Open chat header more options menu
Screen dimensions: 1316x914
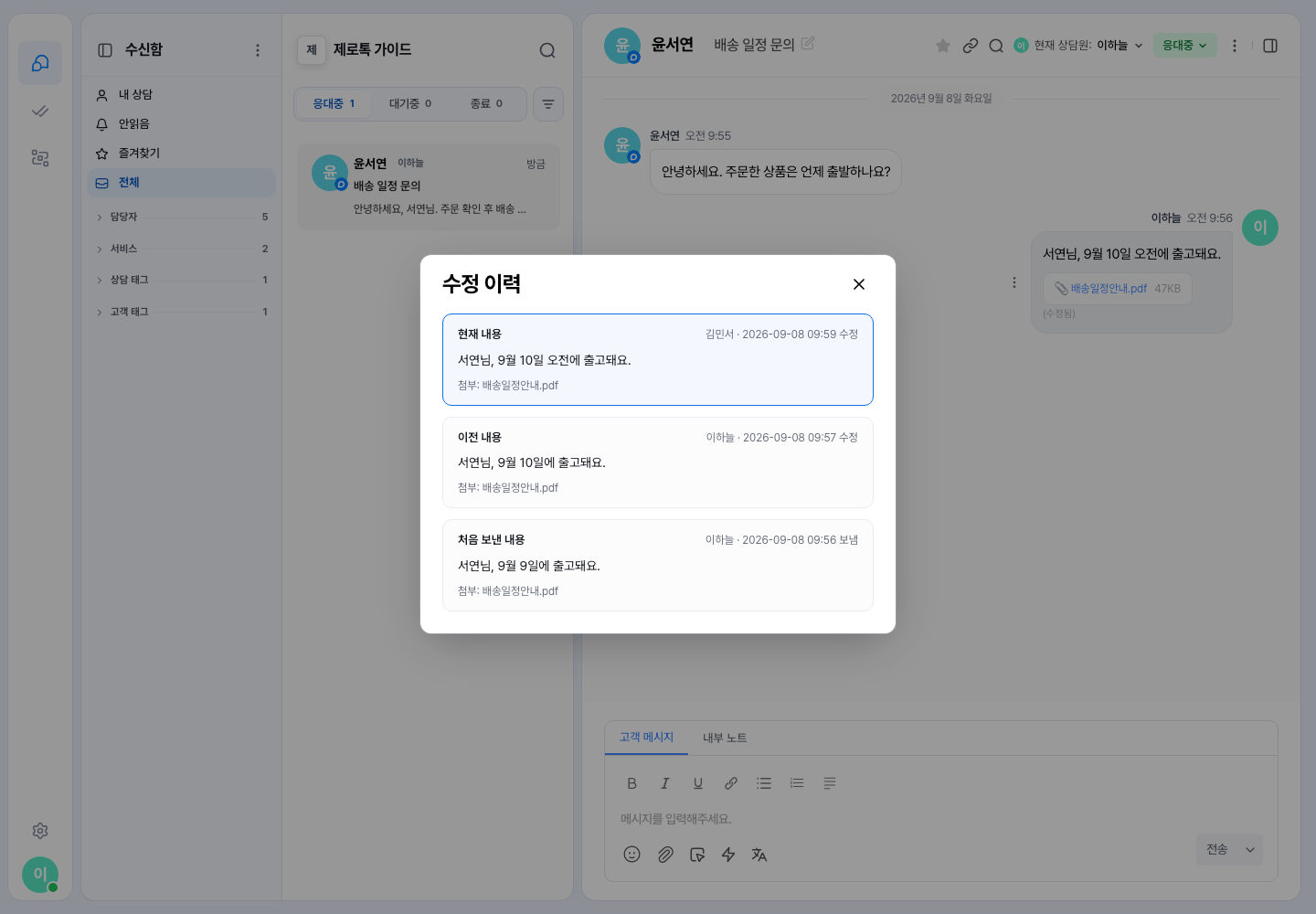(x=1235, y=46)
